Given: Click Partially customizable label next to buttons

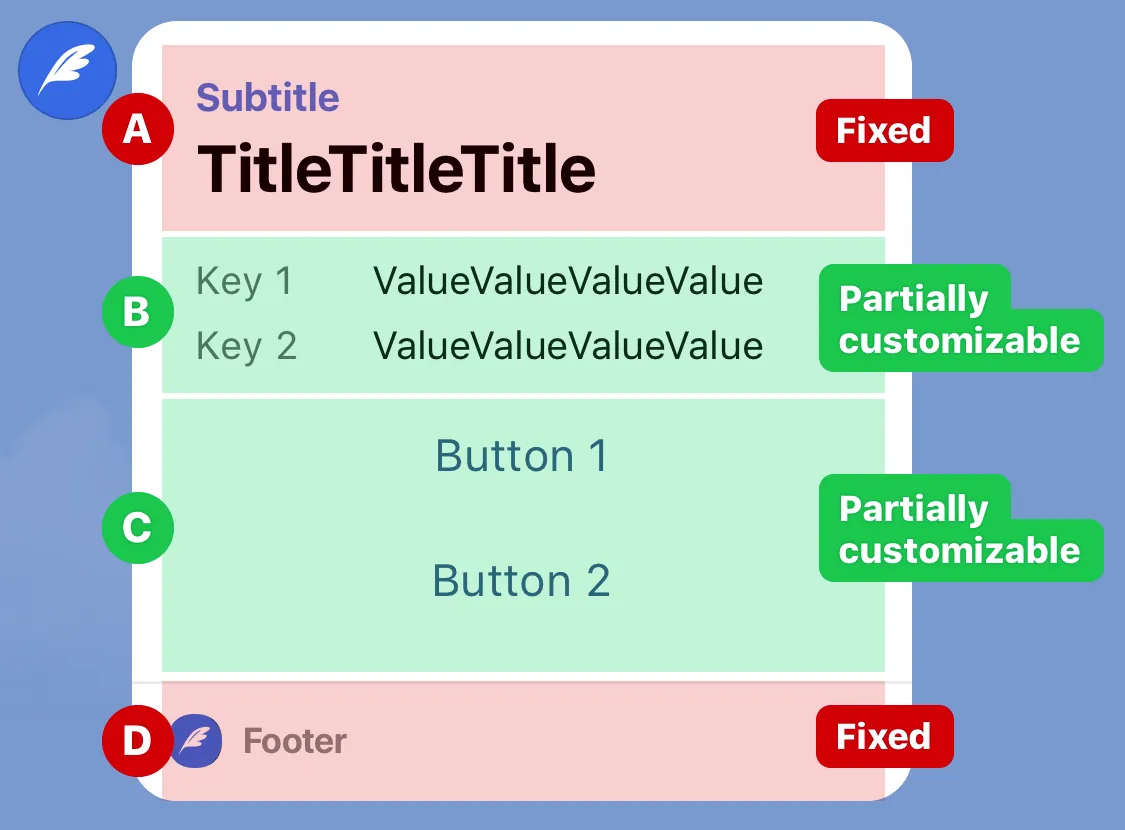Looking at the screenshot, I should coord(961,528).
